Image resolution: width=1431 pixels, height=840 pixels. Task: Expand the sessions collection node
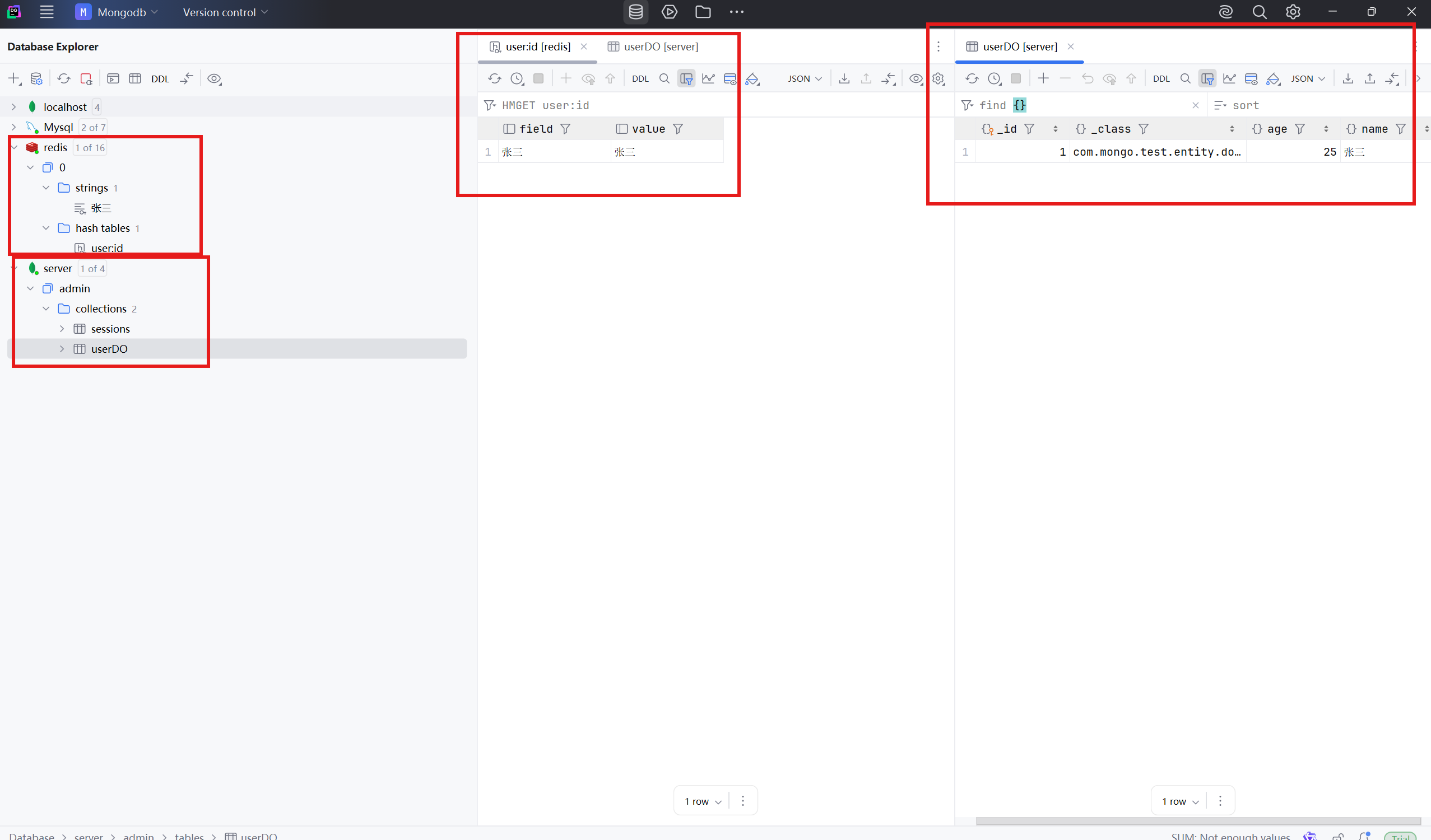pyautogui.click(x=62, y=329)
